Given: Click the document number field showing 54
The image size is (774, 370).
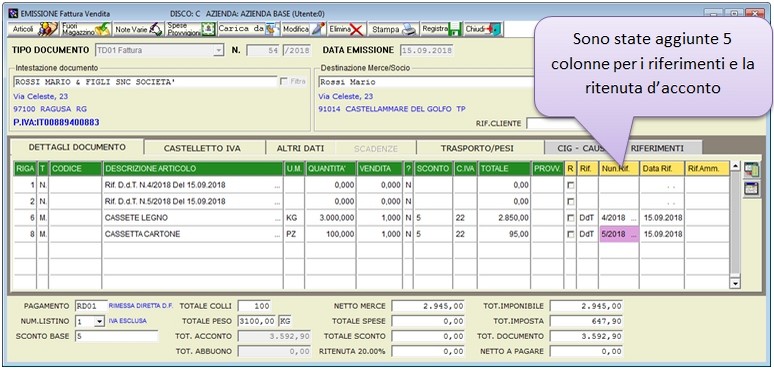Looking at the screenshot, I should coord(263,50).
